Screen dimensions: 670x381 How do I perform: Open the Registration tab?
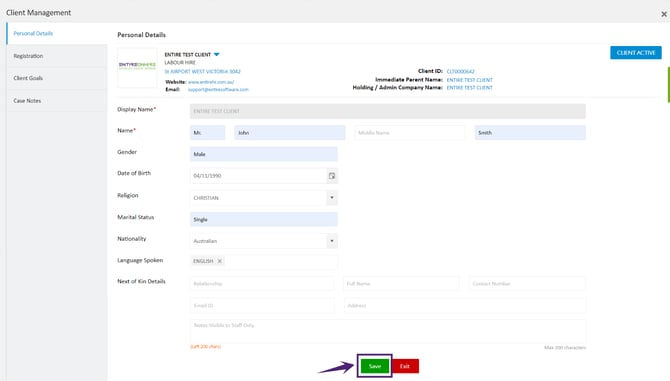click(x=57, y=56)
